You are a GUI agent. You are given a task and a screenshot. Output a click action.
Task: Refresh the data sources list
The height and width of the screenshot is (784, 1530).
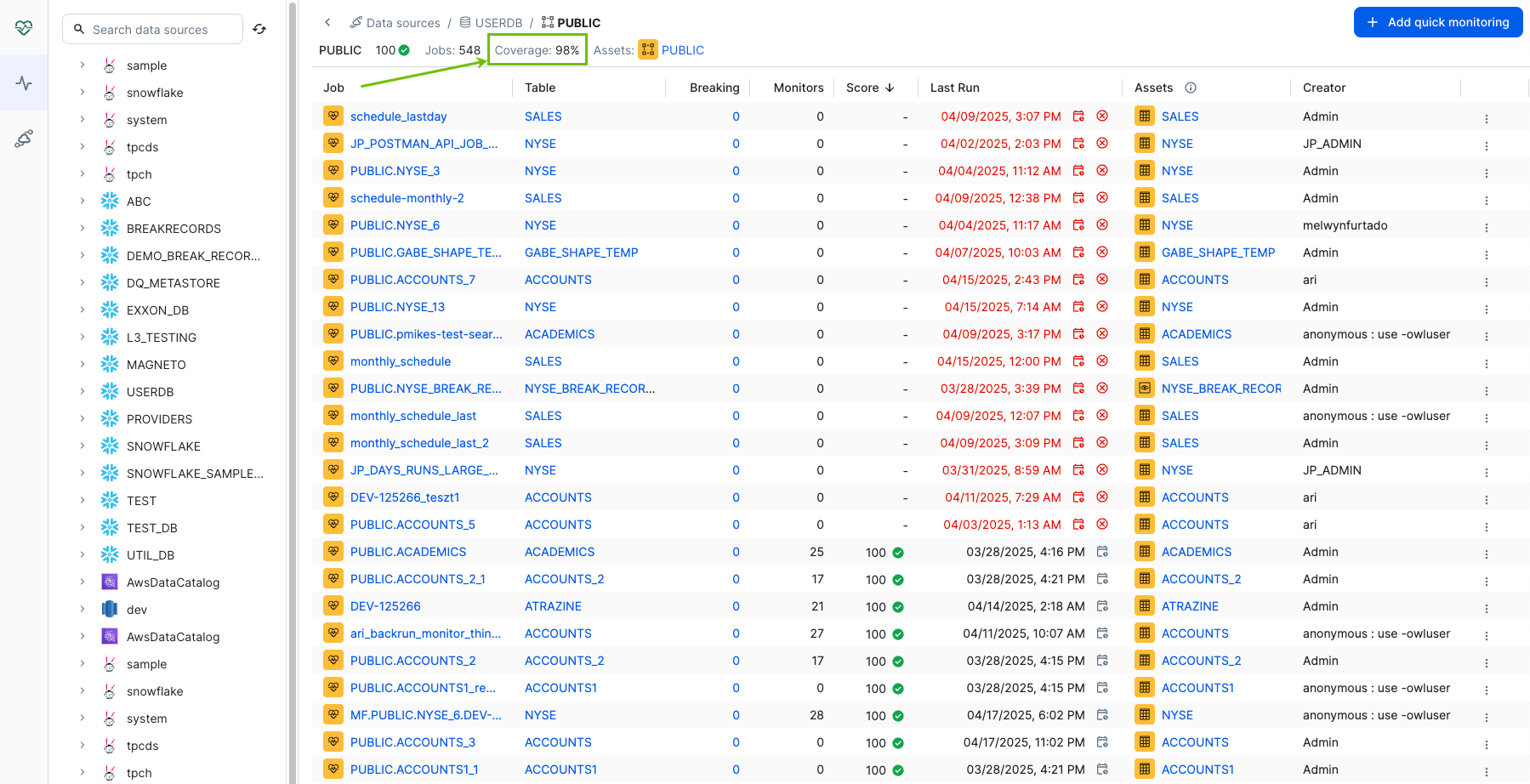(259, 28)
